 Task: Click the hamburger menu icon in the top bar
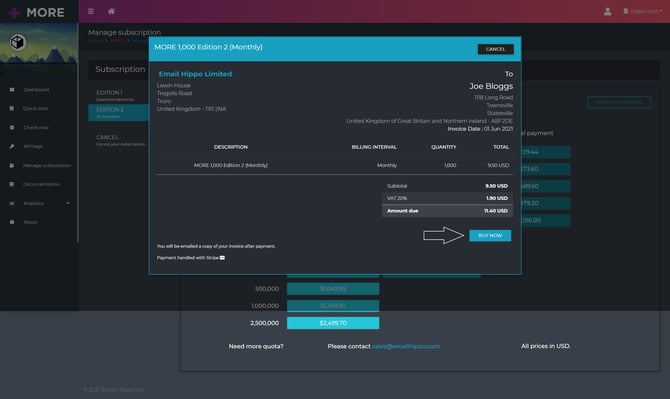pyautogui.click(x=91, y=12)
